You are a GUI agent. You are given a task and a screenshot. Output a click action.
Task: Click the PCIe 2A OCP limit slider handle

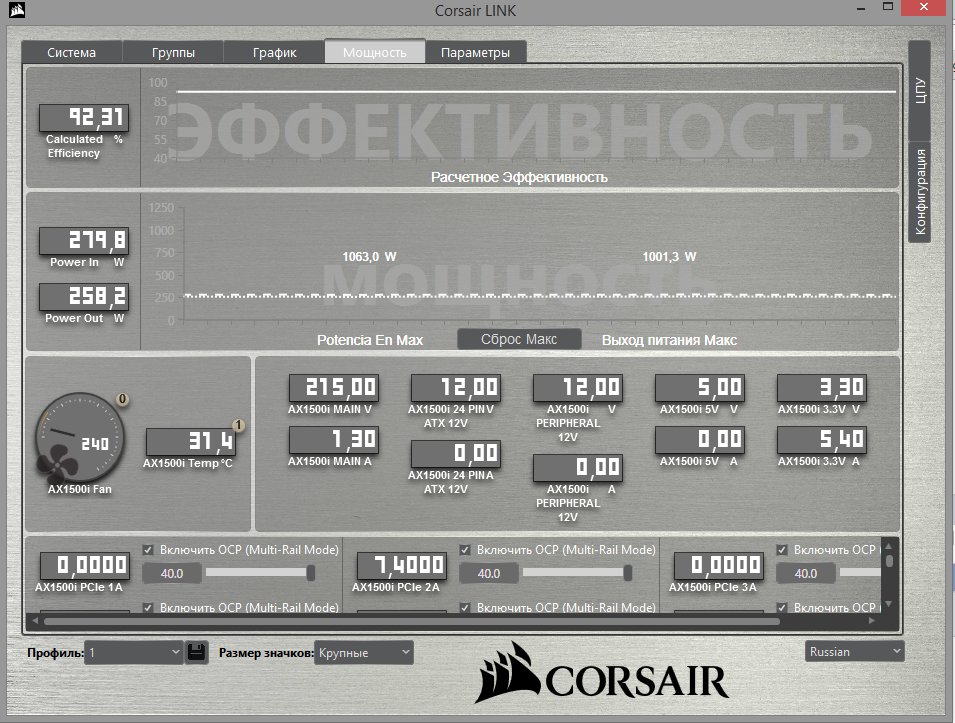point(627,573)
